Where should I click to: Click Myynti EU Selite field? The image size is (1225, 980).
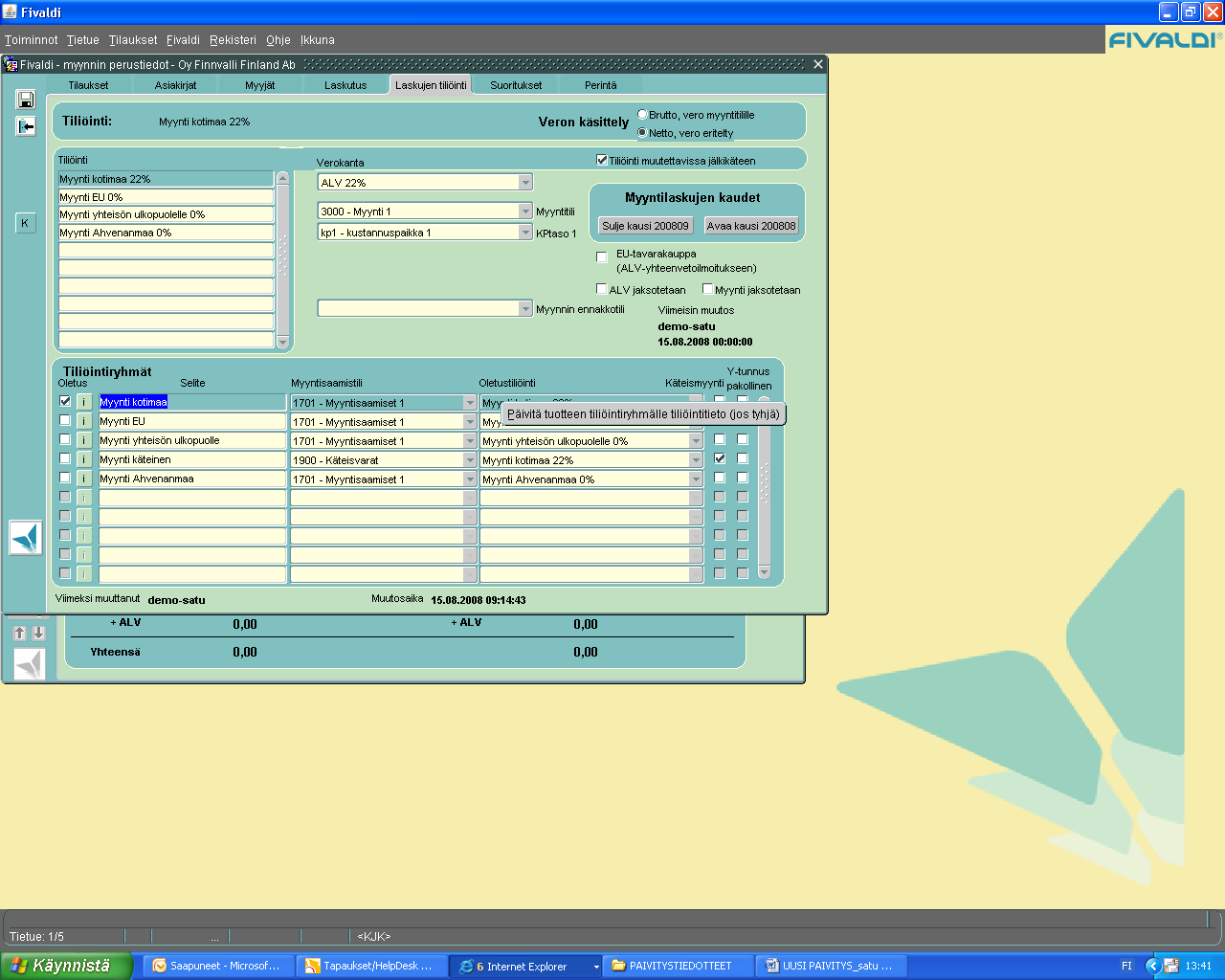pyautogui.click(x=192, y=421)
